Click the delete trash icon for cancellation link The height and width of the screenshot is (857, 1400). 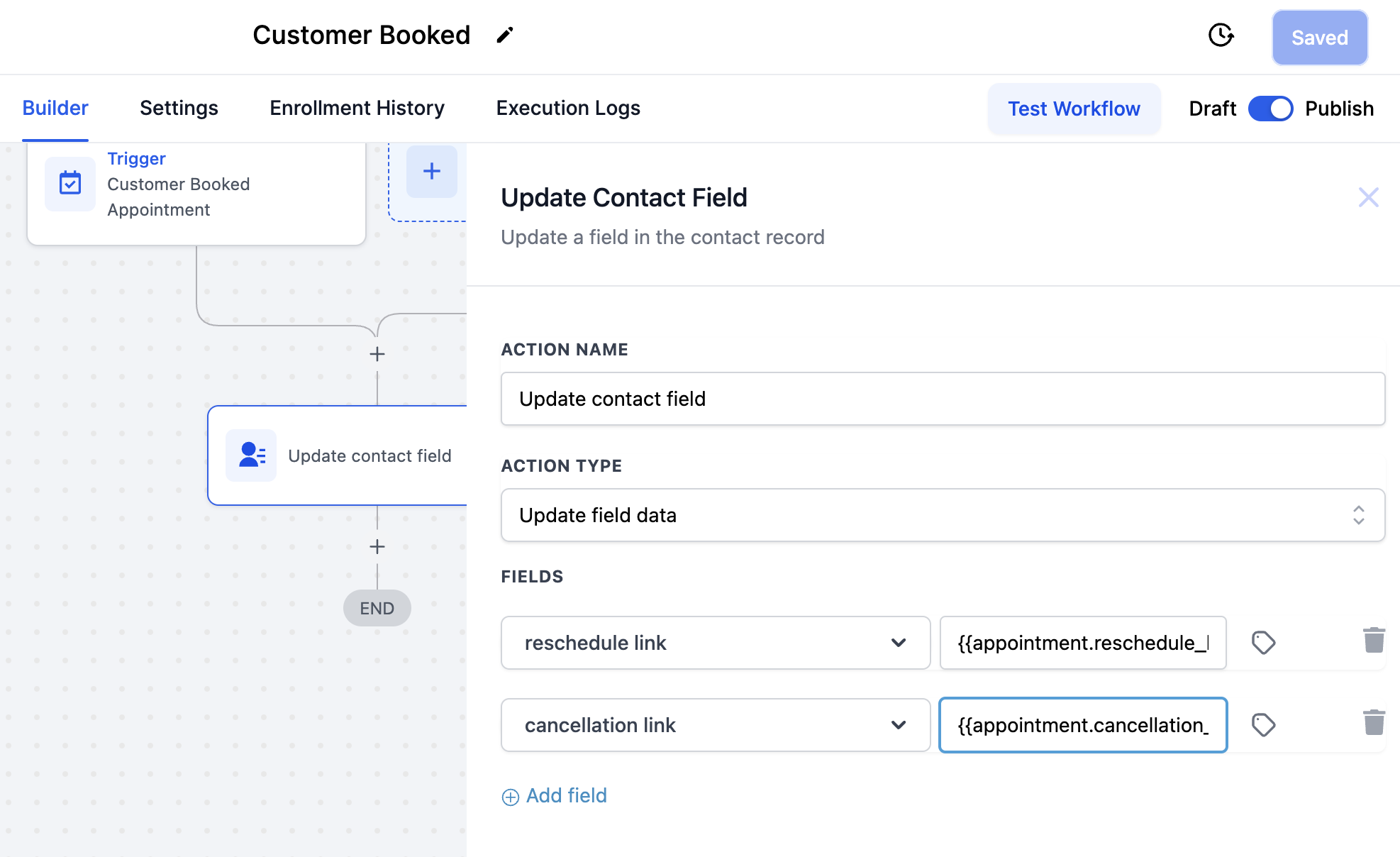click(x=1372, y=724)
